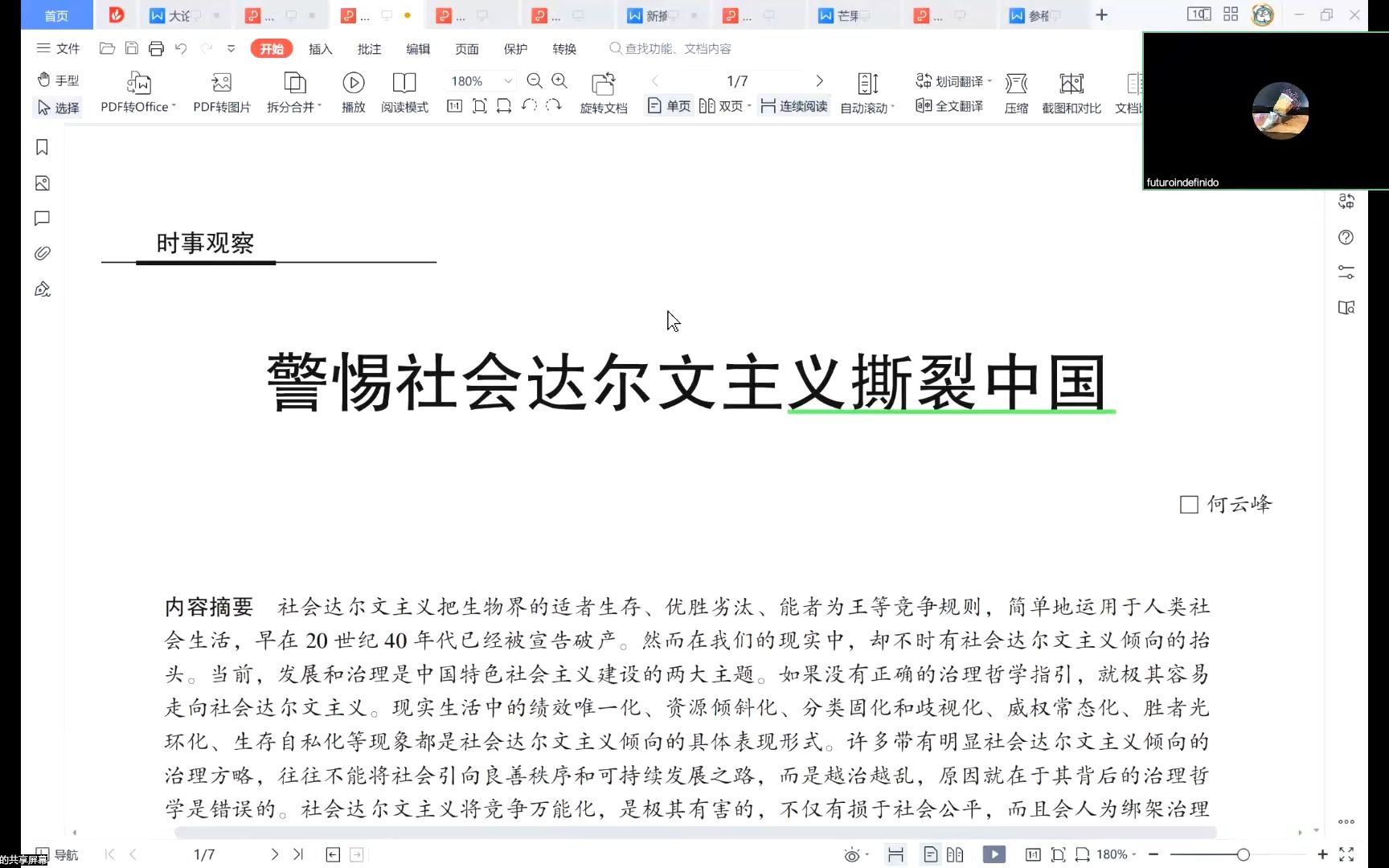Click the play slideshow button in the status bar

[994, 854]
